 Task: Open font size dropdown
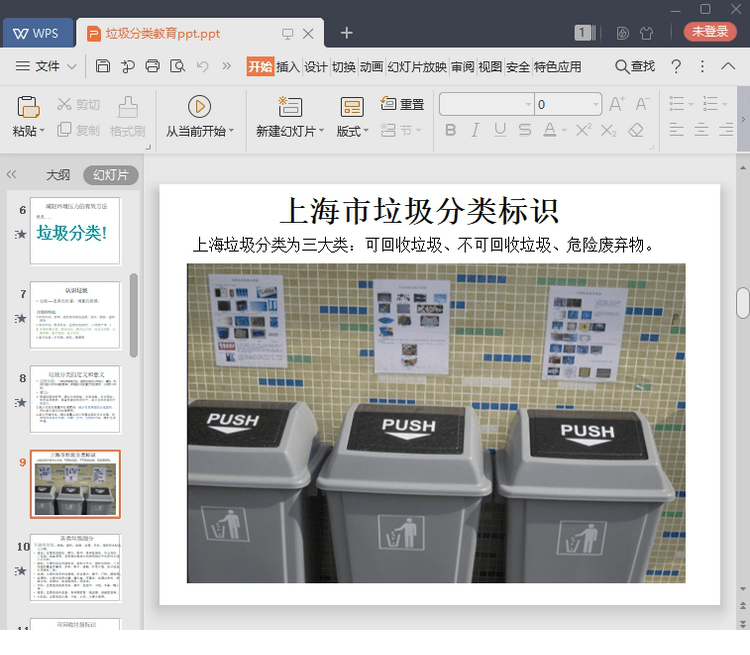[596, 104]
